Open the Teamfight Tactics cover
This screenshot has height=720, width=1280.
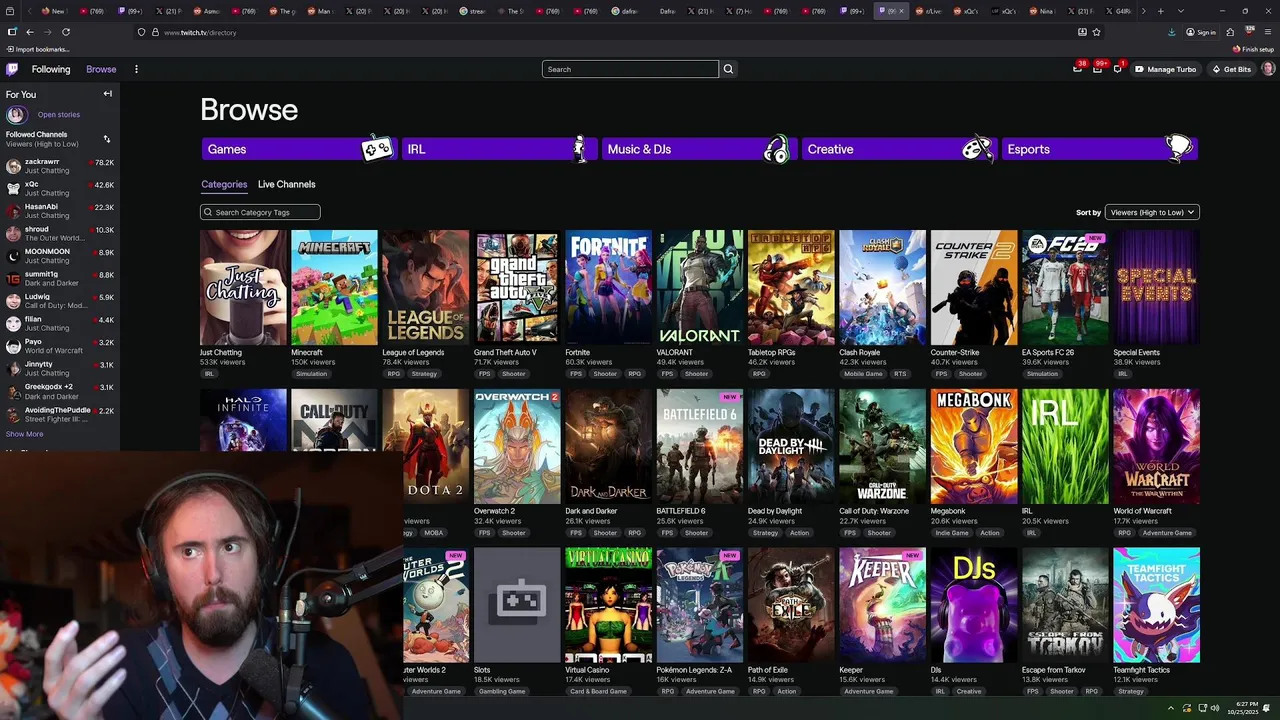[1156, 605]
